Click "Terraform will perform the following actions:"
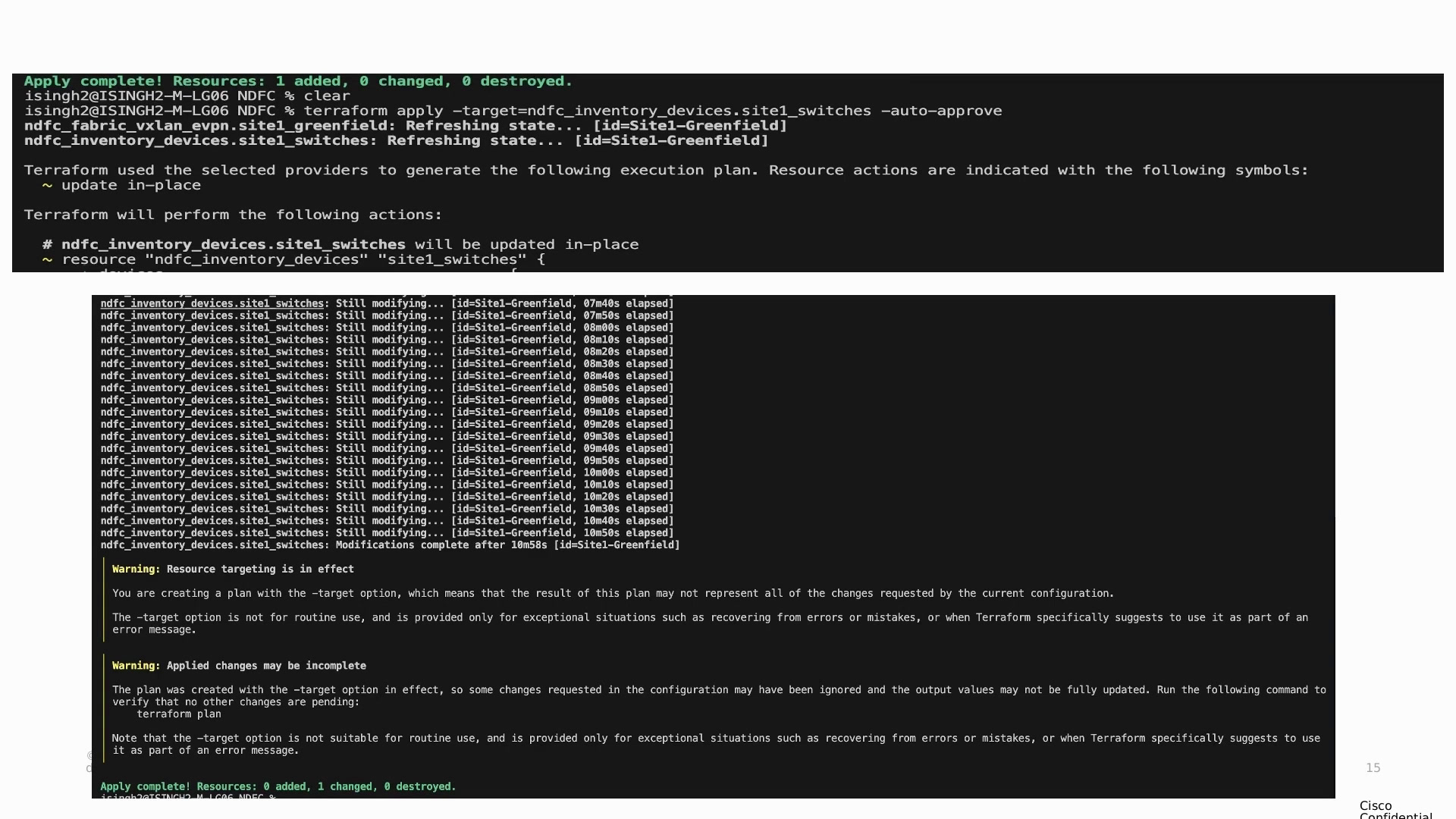 pos(233,215)
